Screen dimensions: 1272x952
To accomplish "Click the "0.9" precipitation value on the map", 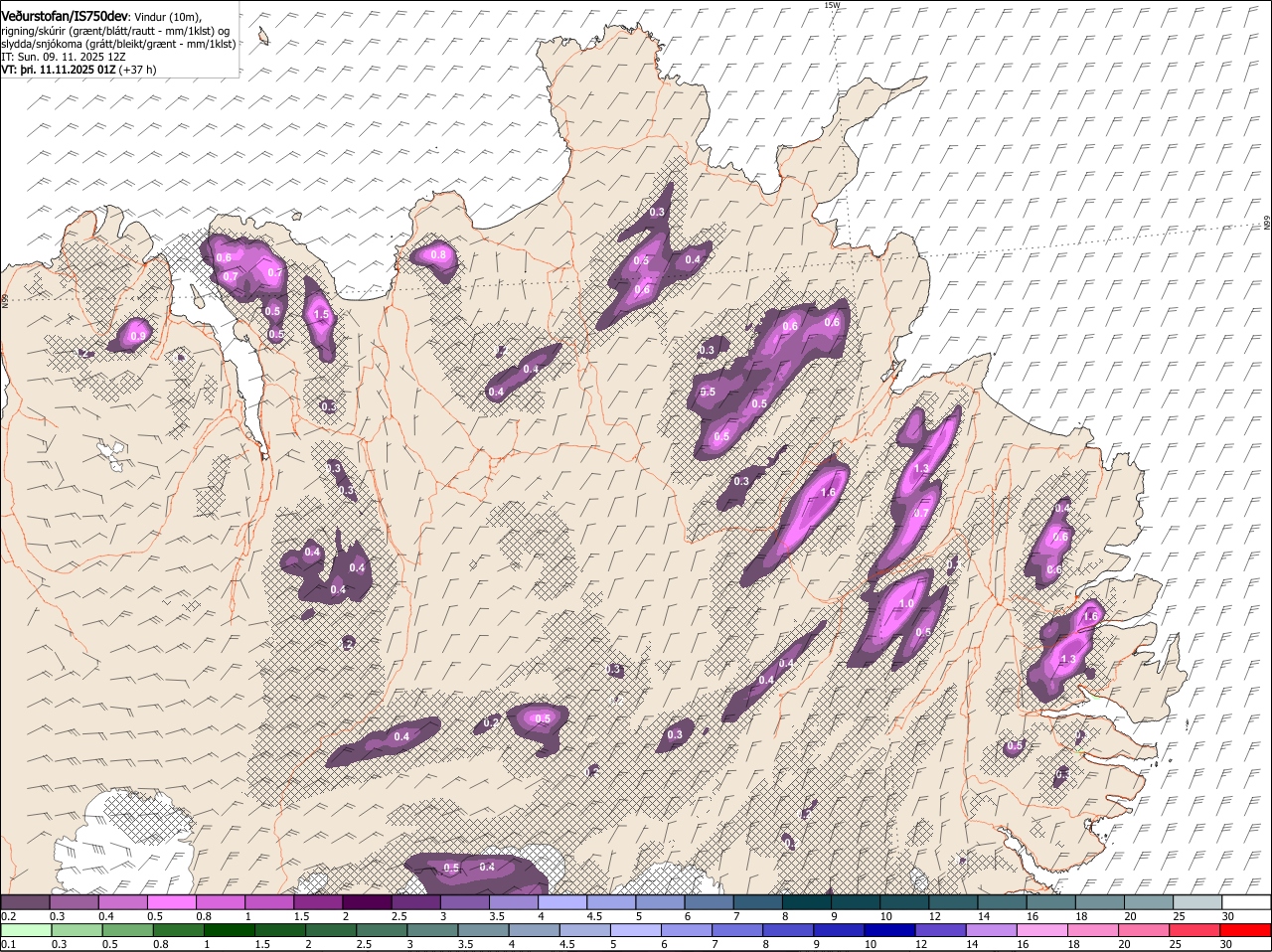I will pyautogui.click(x=137, y=337).
